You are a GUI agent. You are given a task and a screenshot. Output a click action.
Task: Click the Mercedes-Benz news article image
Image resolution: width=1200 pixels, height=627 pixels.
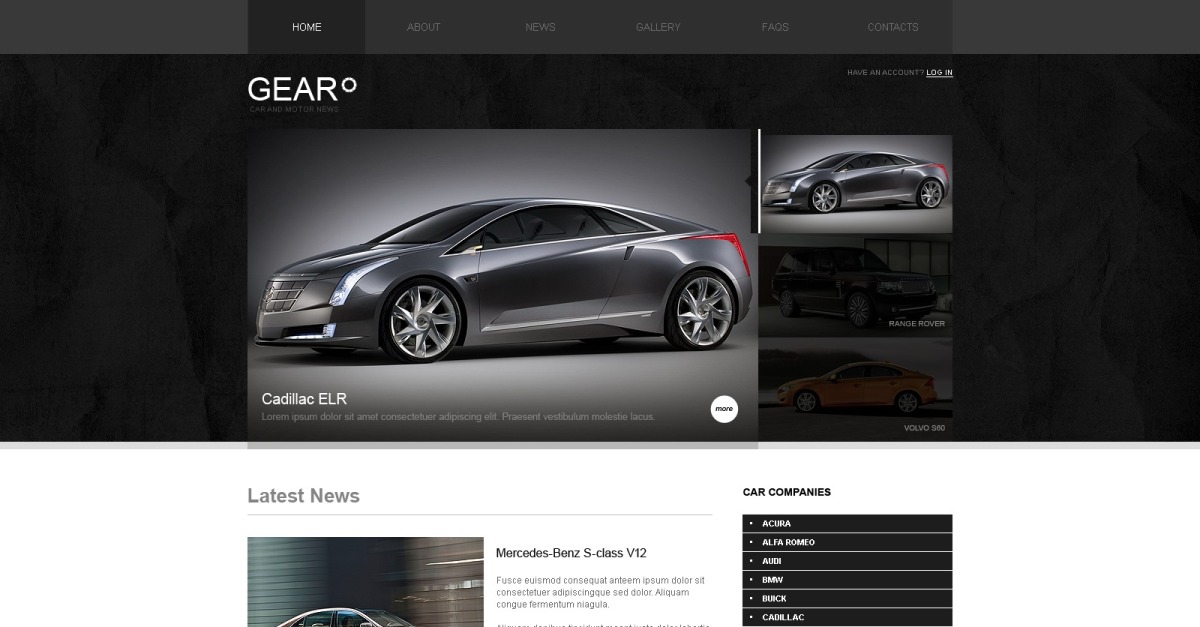365,582
